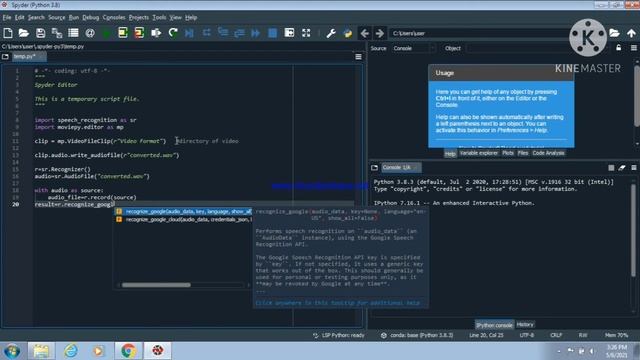Click the Open file toolbar icon
Screen dimensions: 640x360
(x=24, y=33)
